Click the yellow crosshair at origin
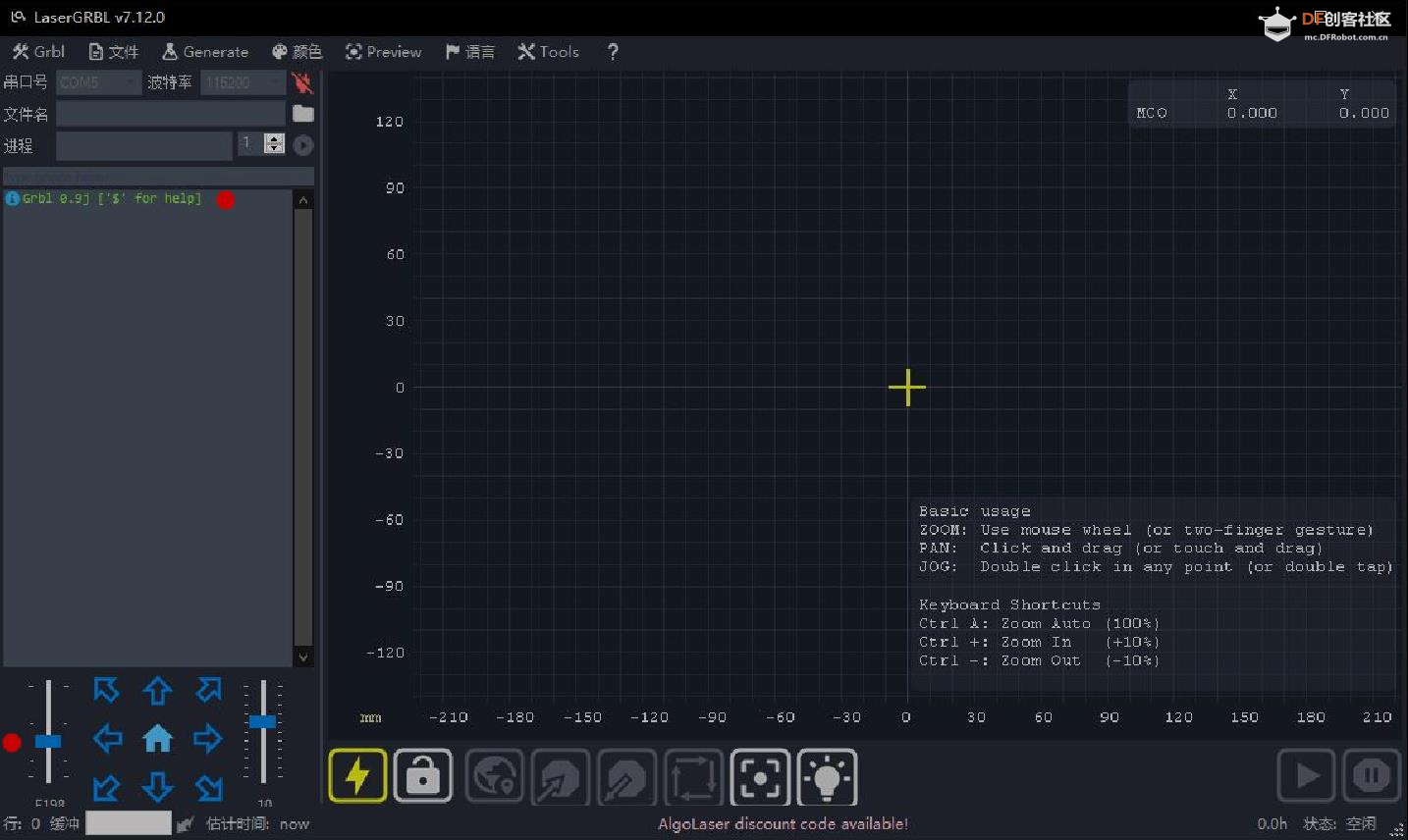This screenshot has width=1408, height=840. (907, 388)
